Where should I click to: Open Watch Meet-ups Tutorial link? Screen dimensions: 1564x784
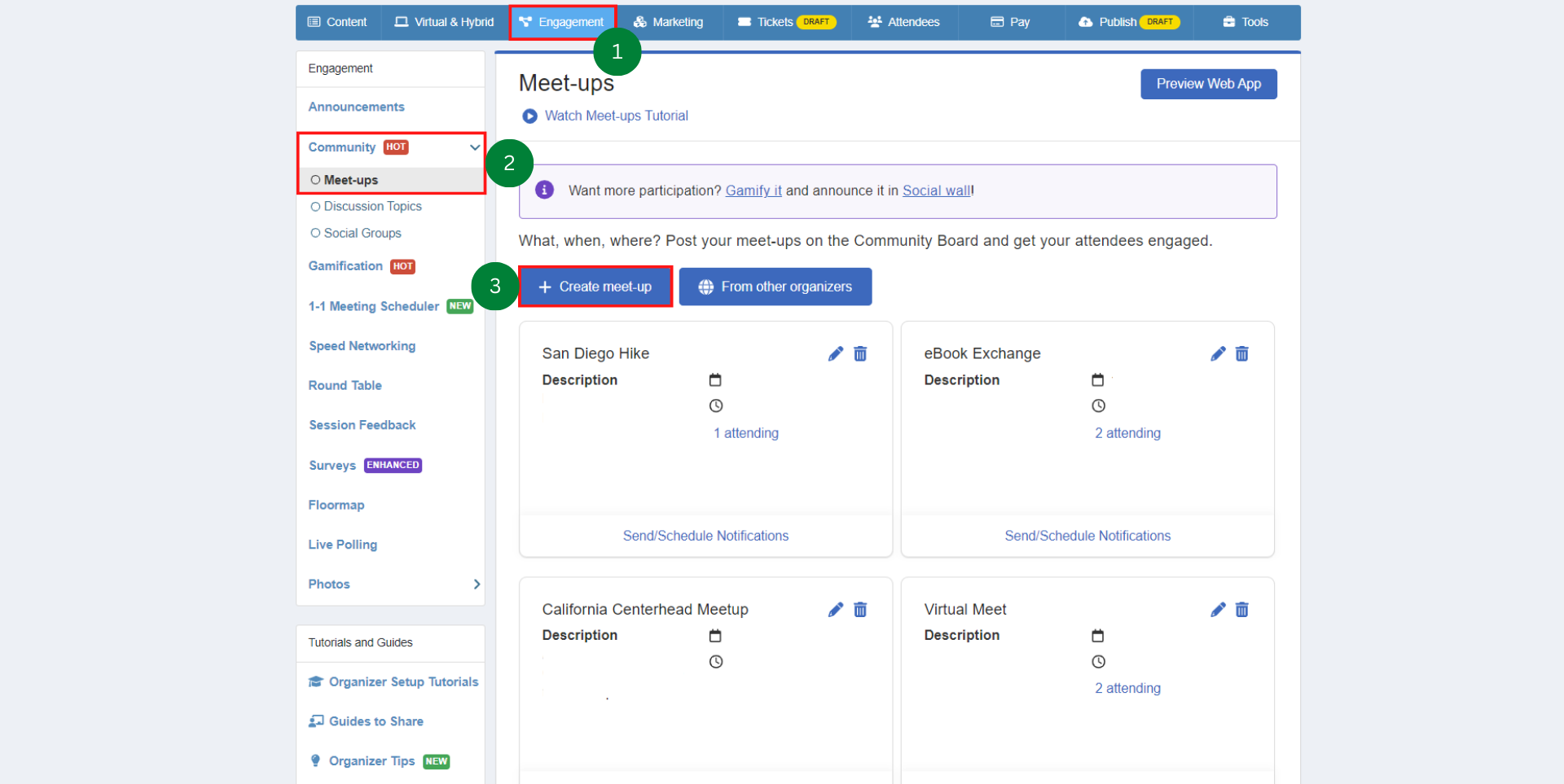click(x=617, y=116)
